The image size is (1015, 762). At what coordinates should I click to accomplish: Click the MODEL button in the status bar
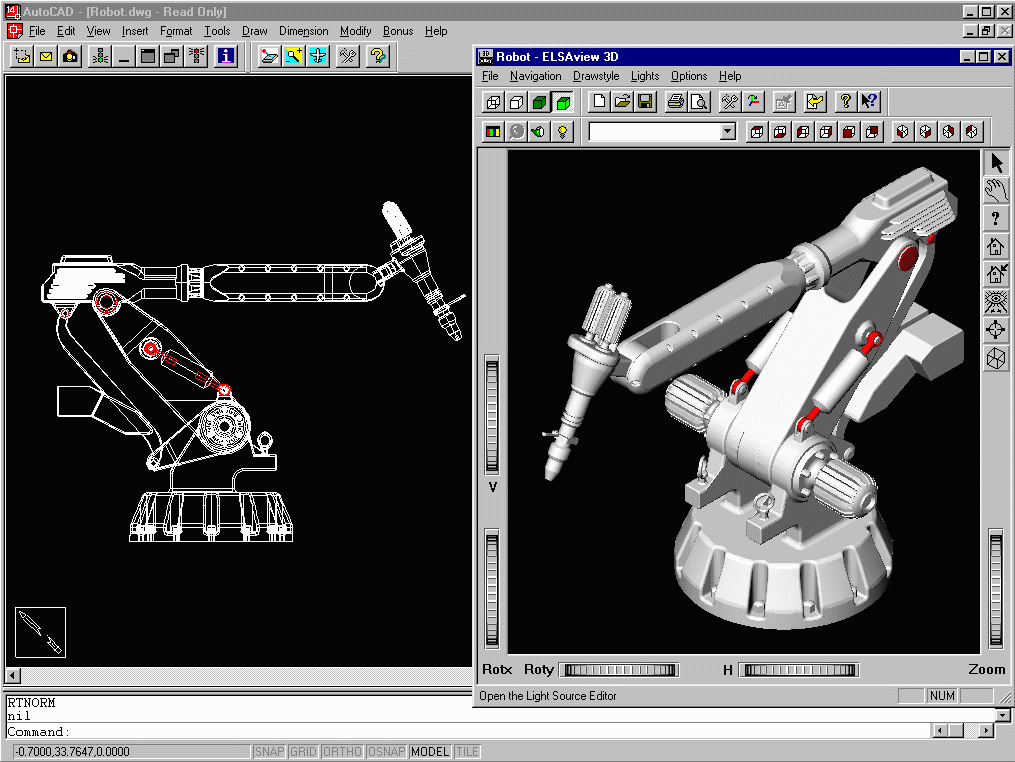(430, 752)
